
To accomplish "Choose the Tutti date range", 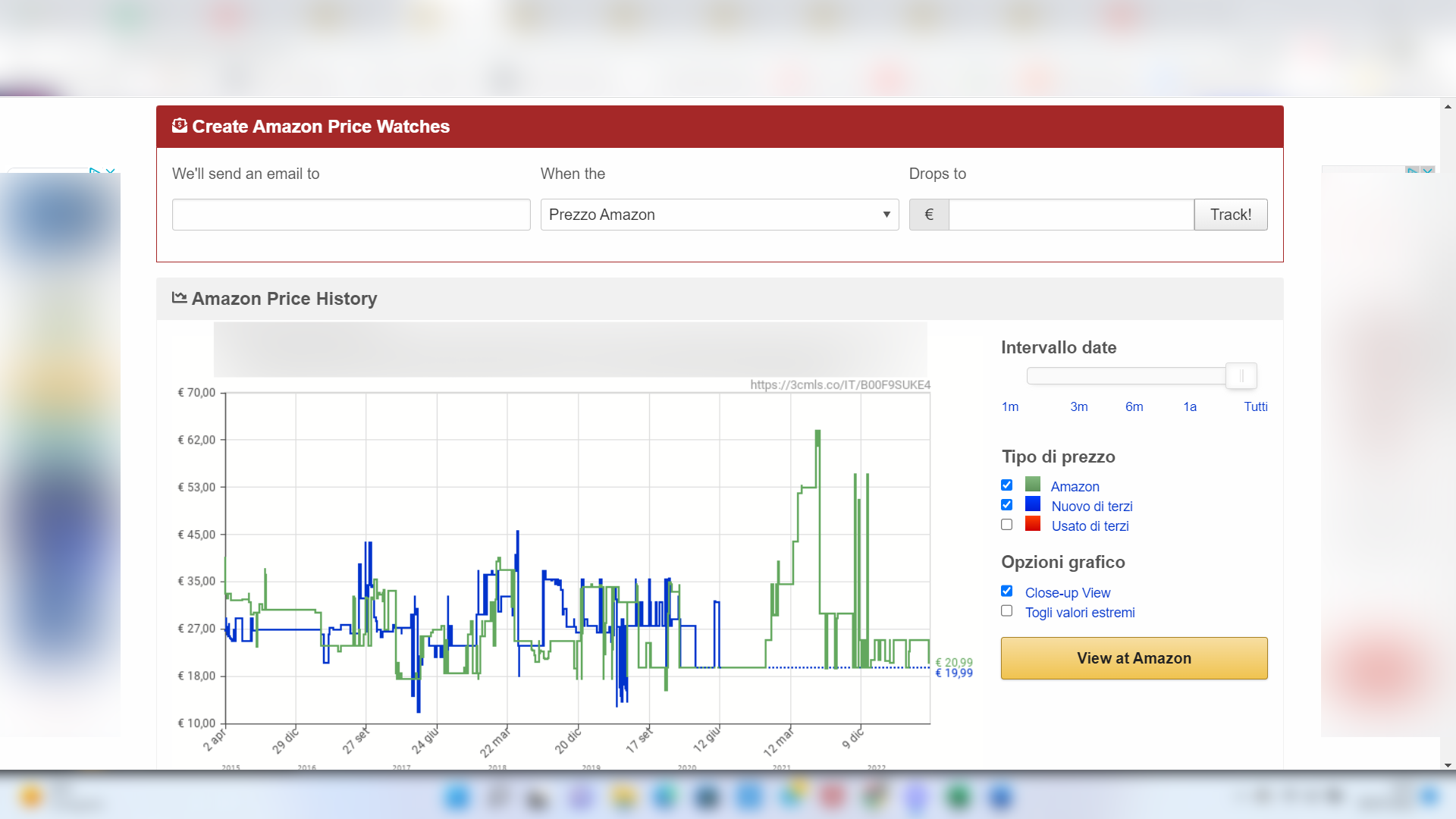I will [x=1255, y=407].
